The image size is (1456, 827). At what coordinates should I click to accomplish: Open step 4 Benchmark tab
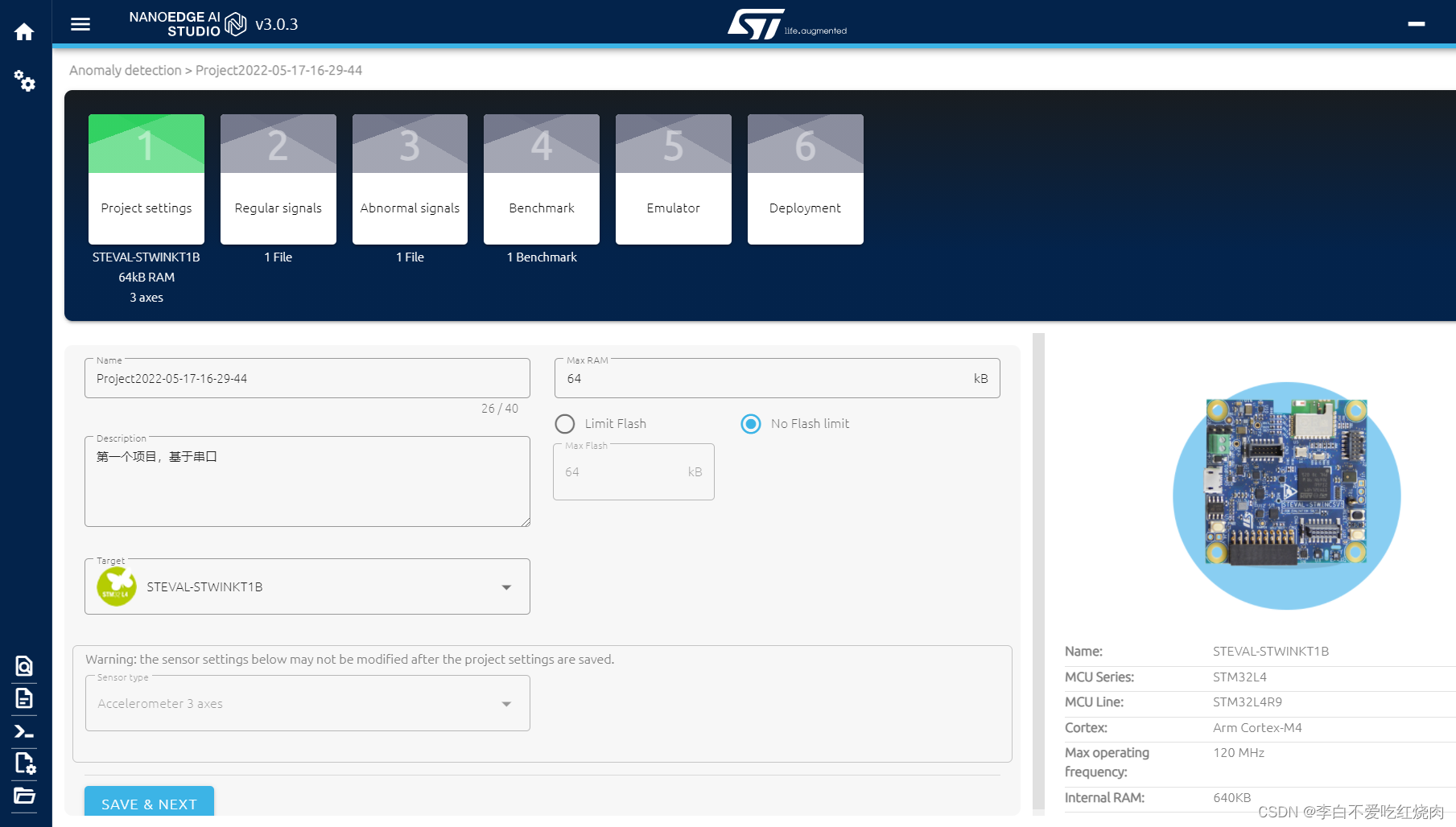pos(542,179)
